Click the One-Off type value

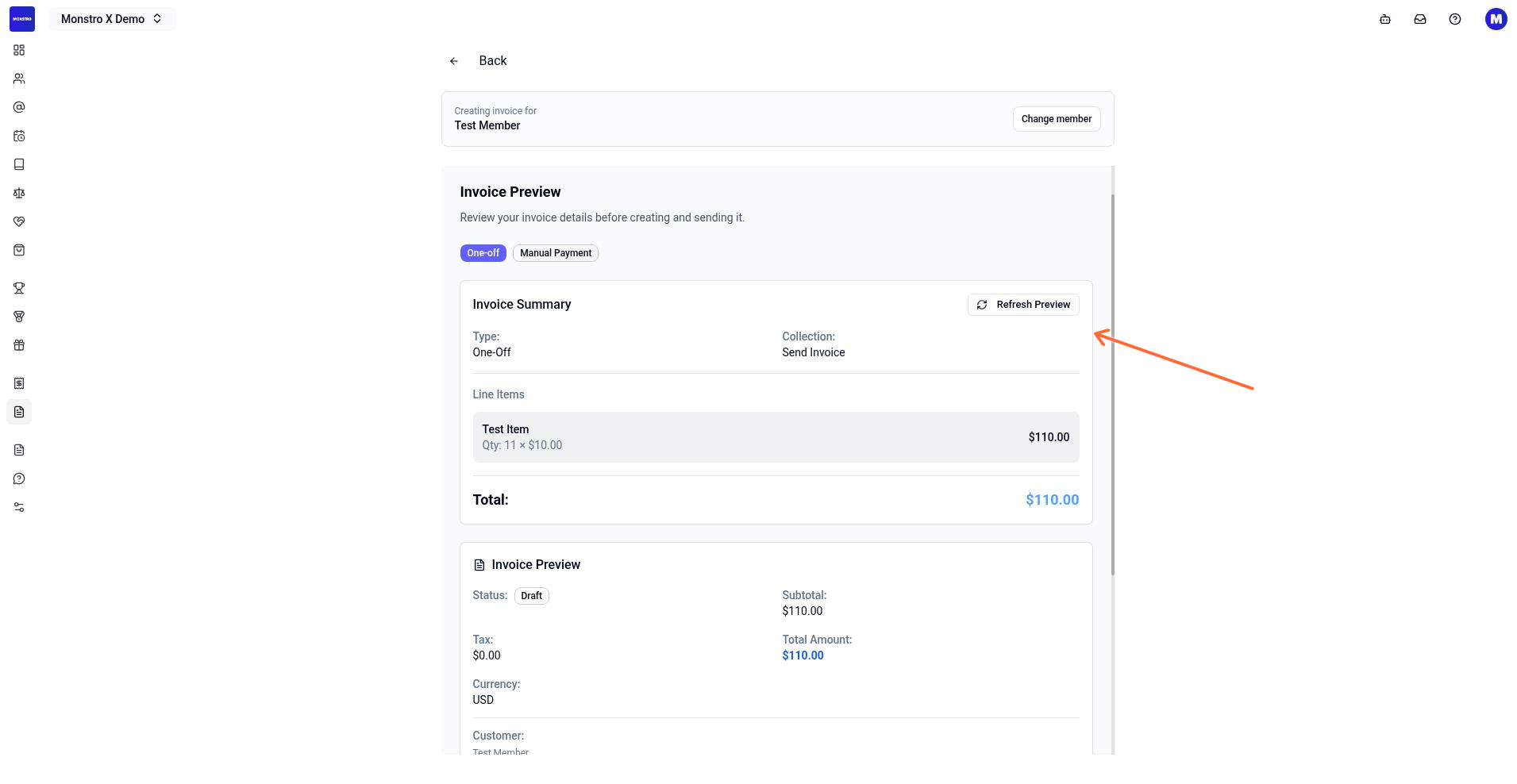[492, 352]
